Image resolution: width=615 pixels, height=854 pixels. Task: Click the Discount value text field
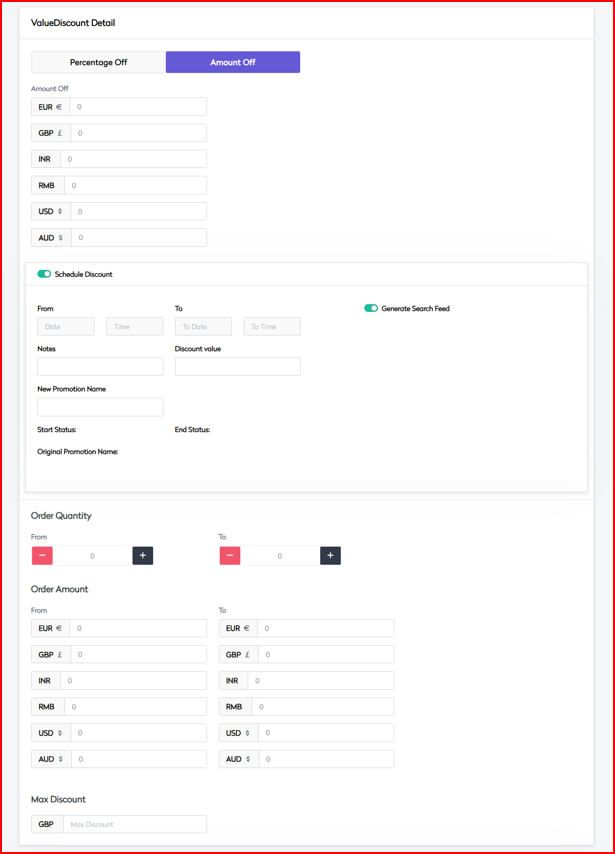click(x=237, y=367)
